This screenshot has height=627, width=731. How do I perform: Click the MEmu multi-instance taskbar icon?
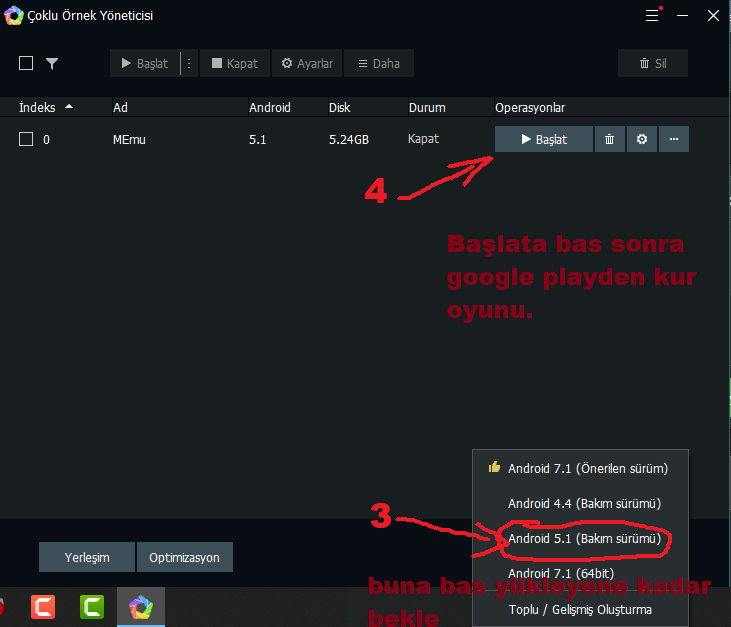[141, 607]
